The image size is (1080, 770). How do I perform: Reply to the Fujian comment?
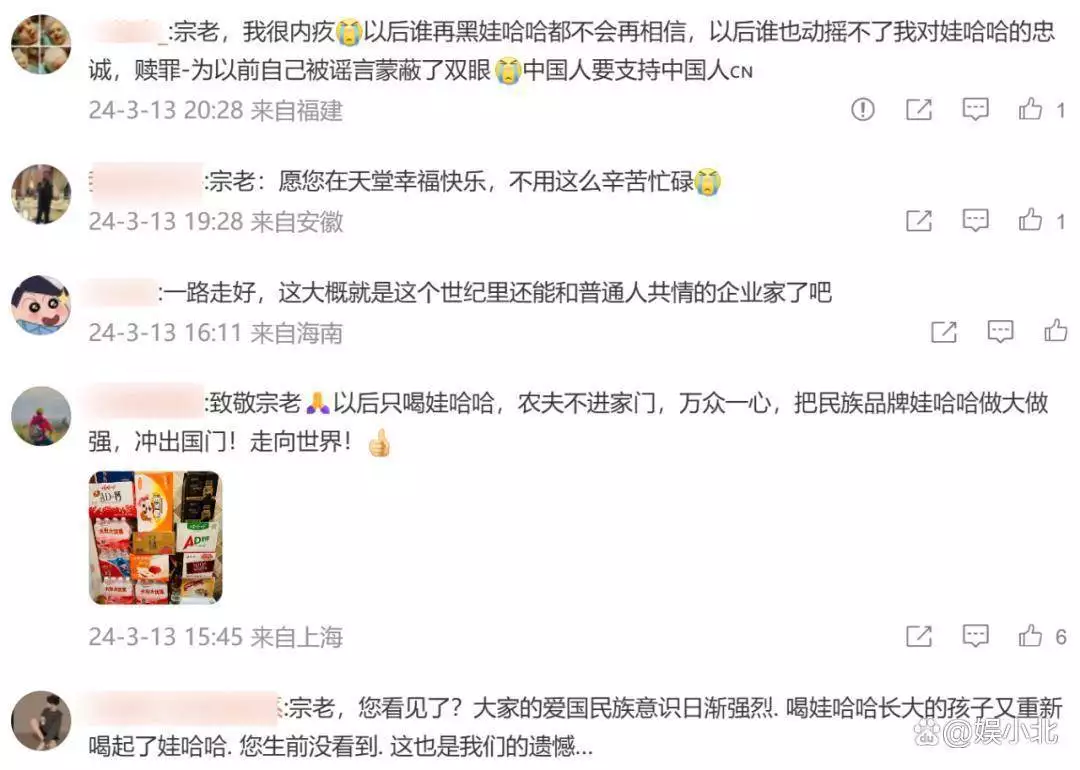pyautogui.click(x=975, y=109)
